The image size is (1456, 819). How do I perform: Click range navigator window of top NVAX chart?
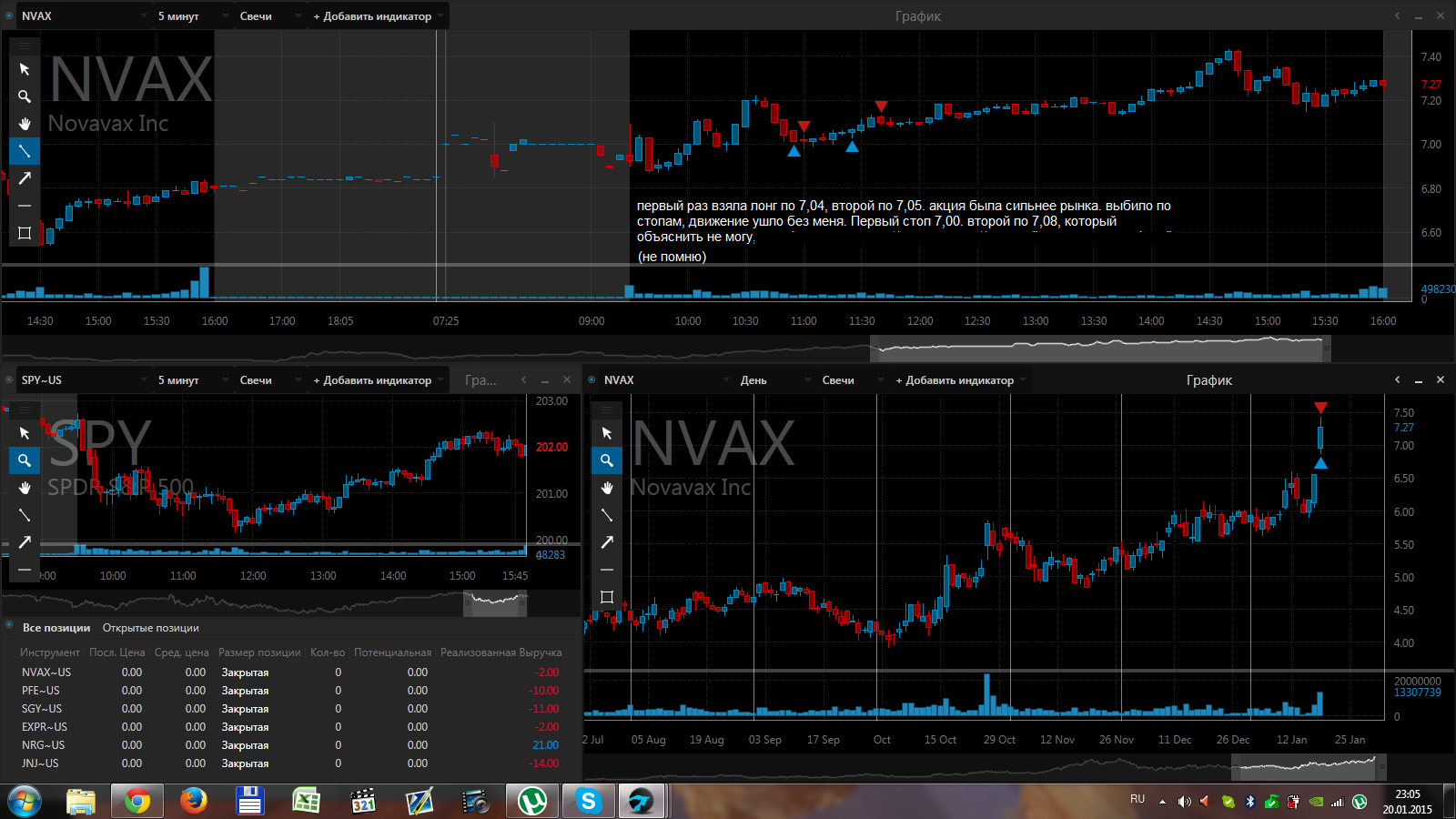click(1100, 348)
